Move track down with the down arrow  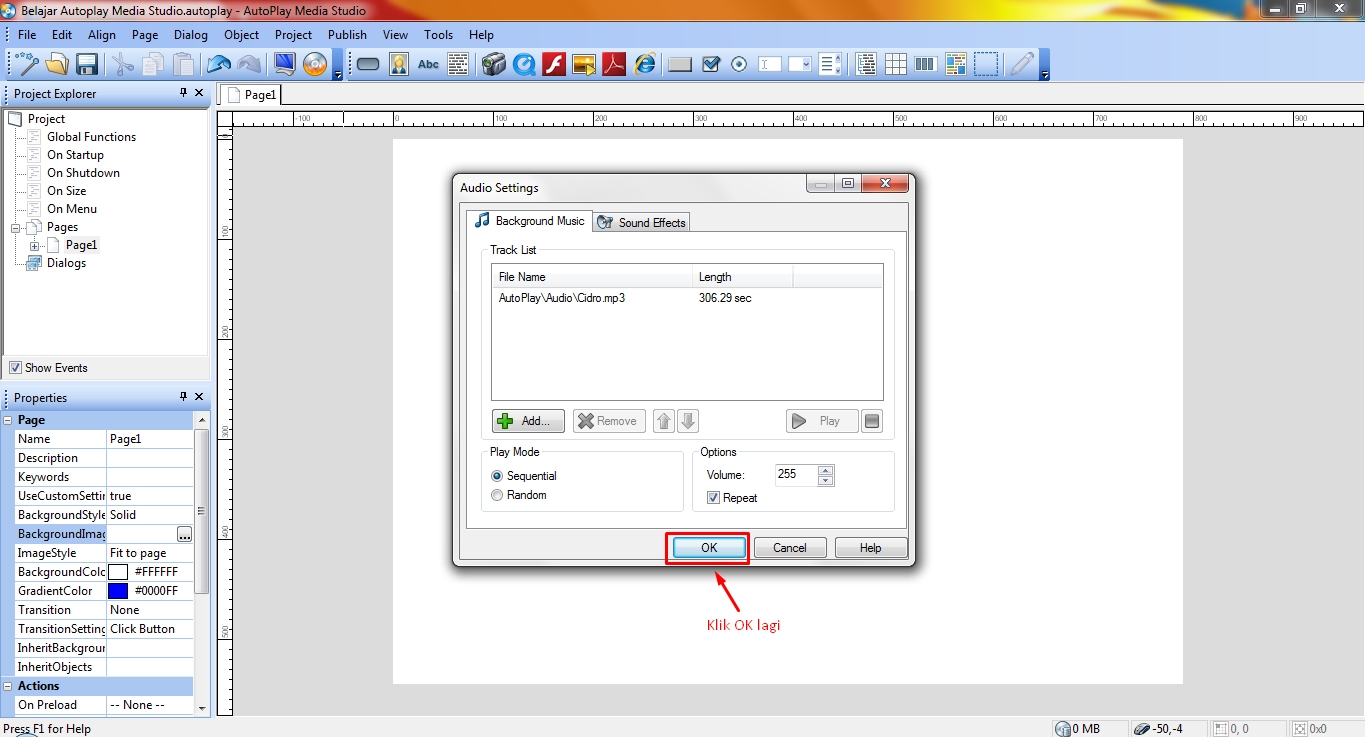click(688, 421)
